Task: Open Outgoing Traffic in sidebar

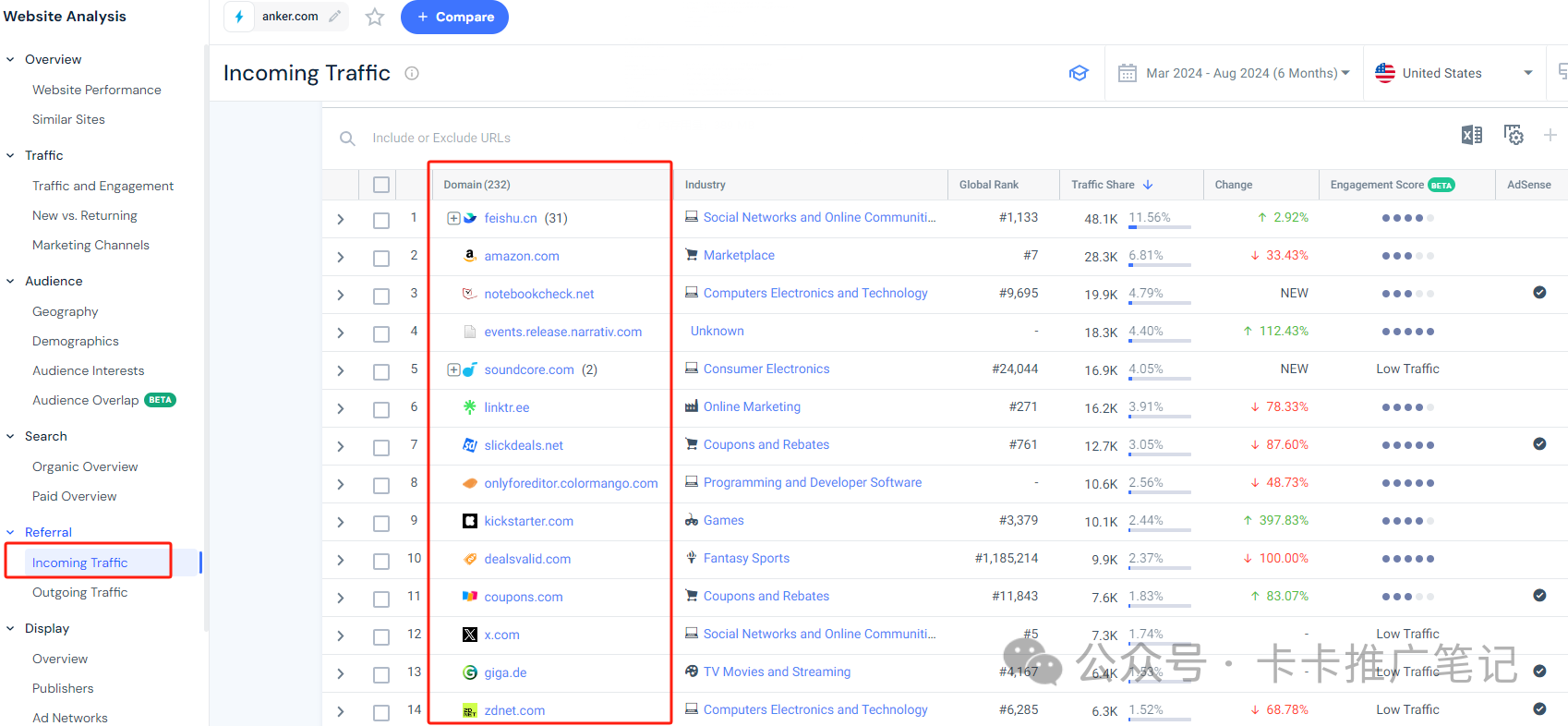Action: pos(80,592)
